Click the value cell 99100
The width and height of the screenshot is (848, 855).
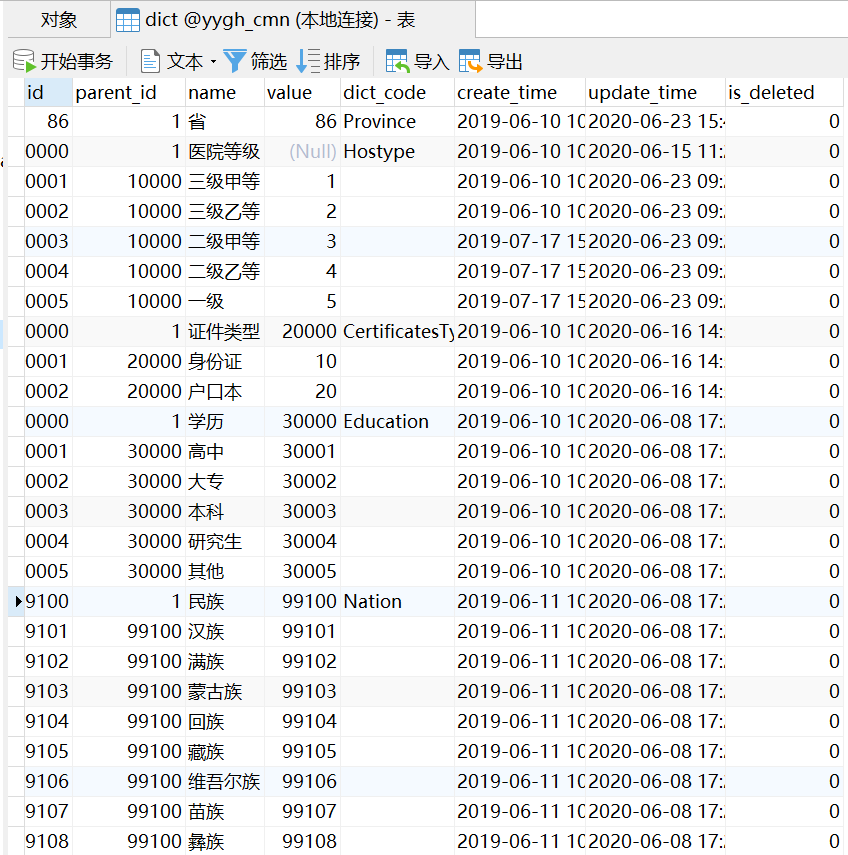302,601
